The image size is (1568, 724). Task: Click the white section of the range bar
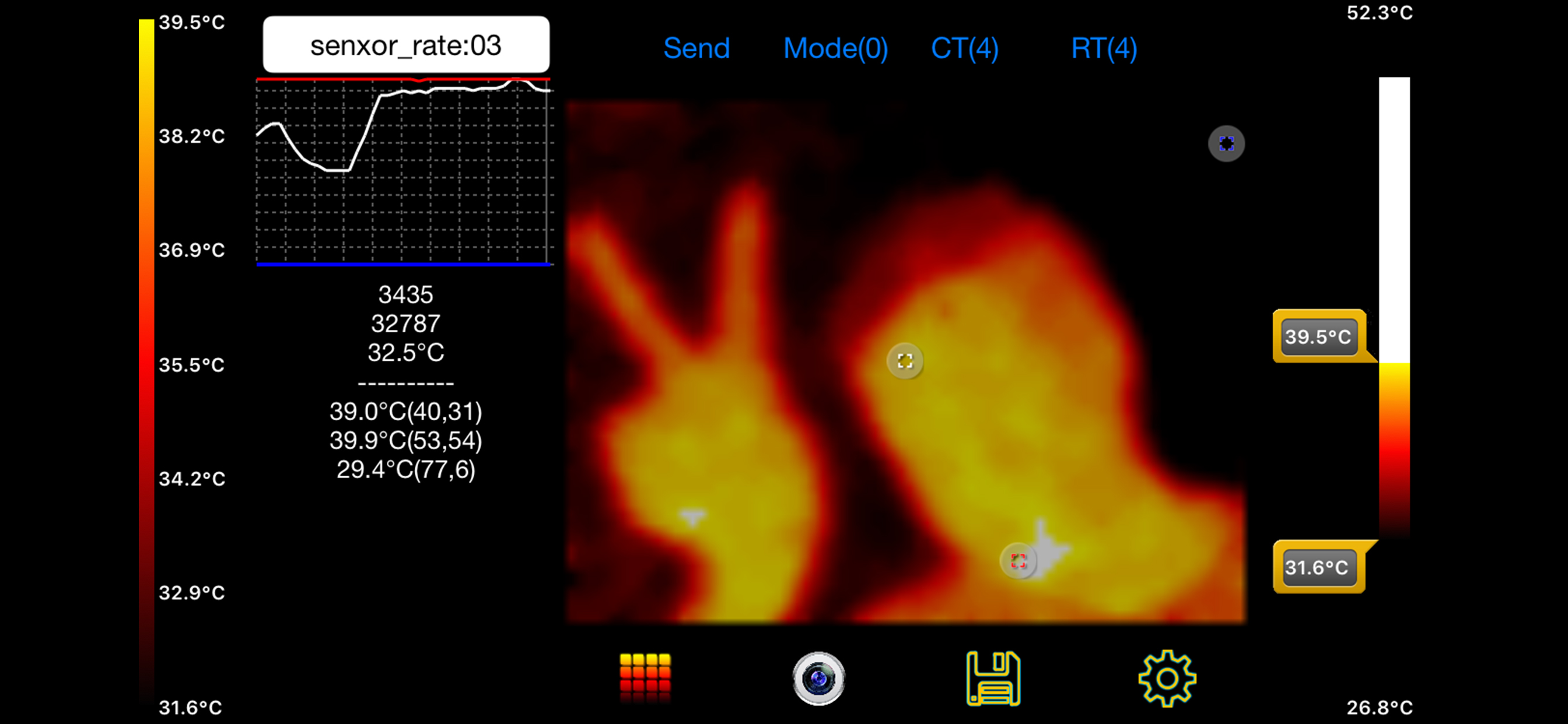point(1394,219)
